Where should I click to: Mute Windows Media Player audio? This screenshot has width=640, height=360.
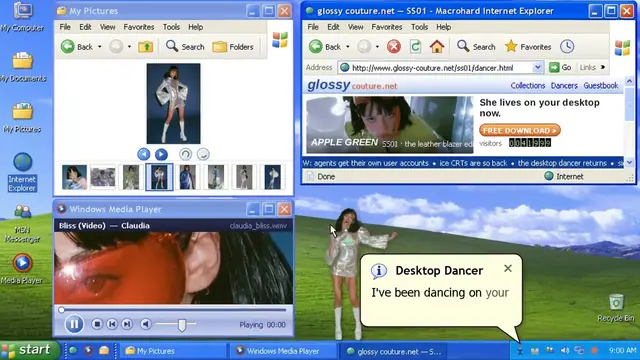coord(145,324)
